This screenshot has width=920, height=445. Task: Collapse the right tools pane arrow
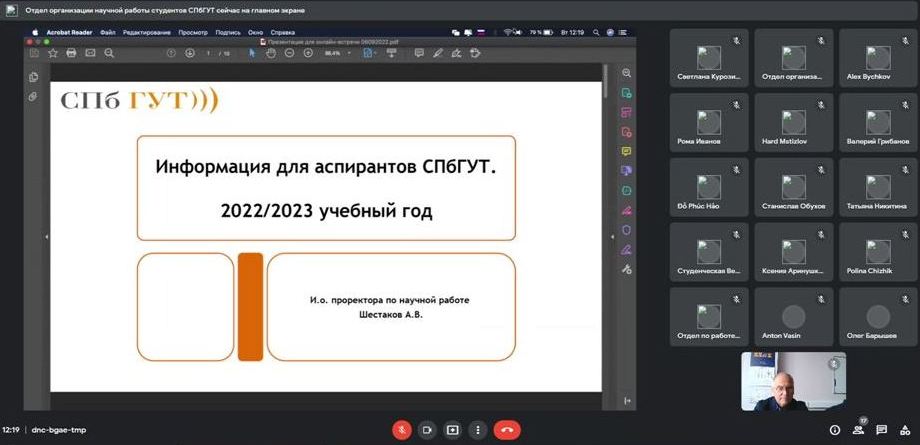coord(613,236)
